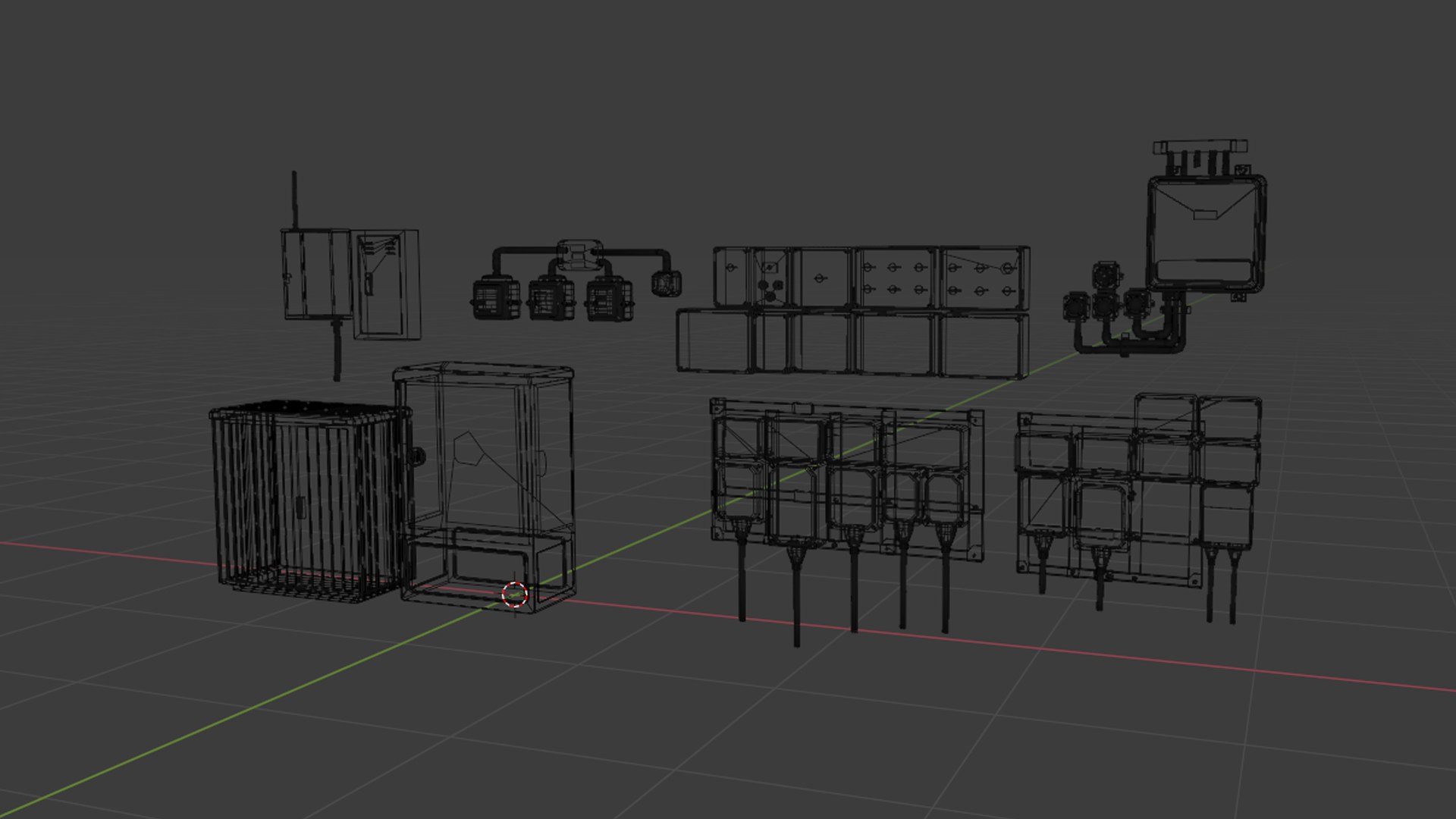Select the top-right box with pipe sockets
The width and height of the screenshot is (1456, 819).
(x=1166, y=248)
